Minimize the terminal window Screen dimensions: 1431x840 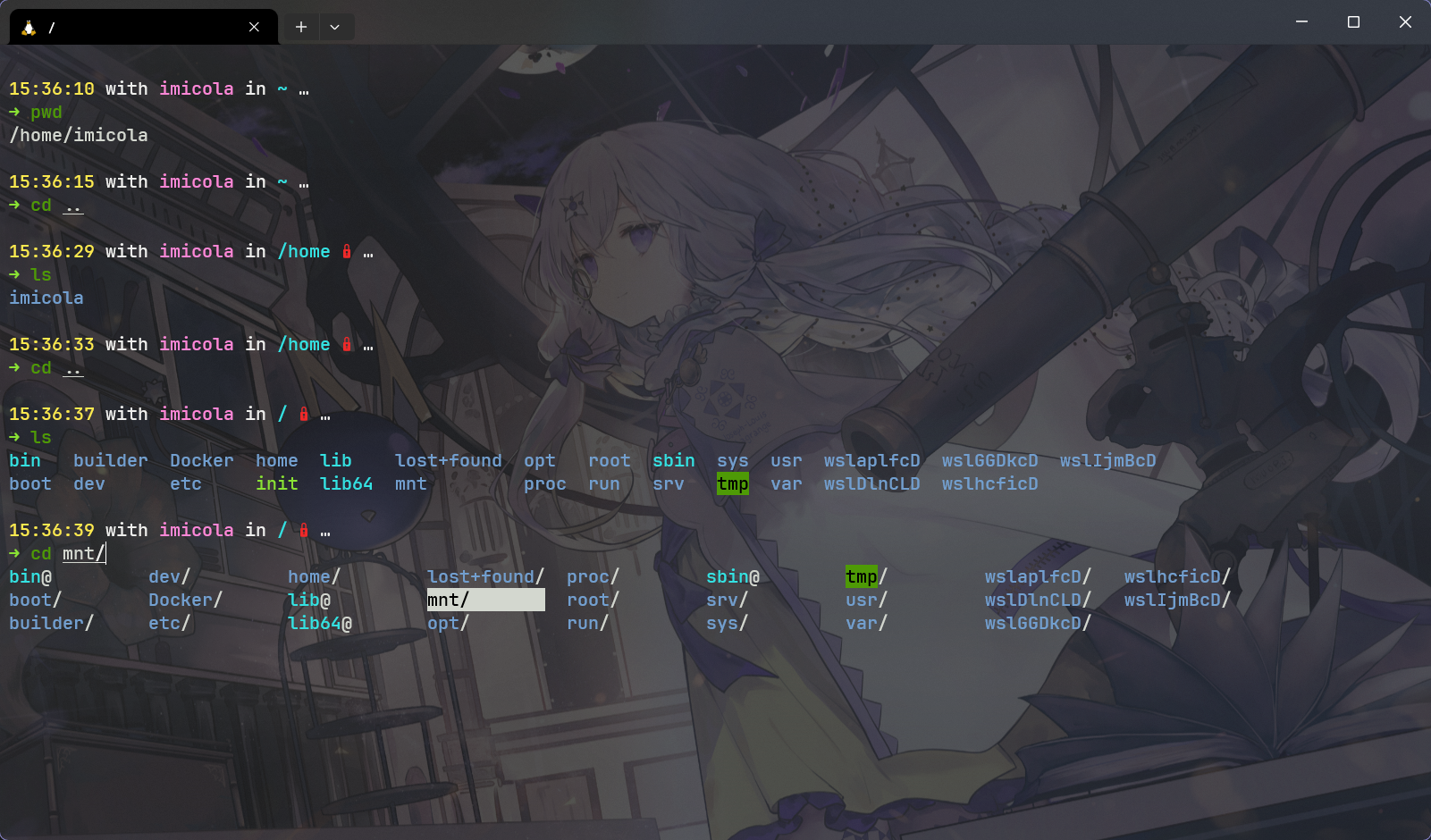pyautogui.click(x=1301, y=22)
